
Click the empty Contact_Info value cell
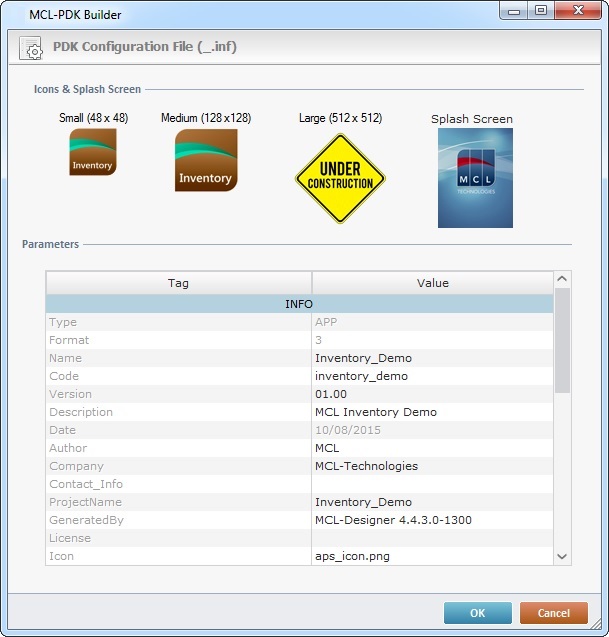point(430,484)
